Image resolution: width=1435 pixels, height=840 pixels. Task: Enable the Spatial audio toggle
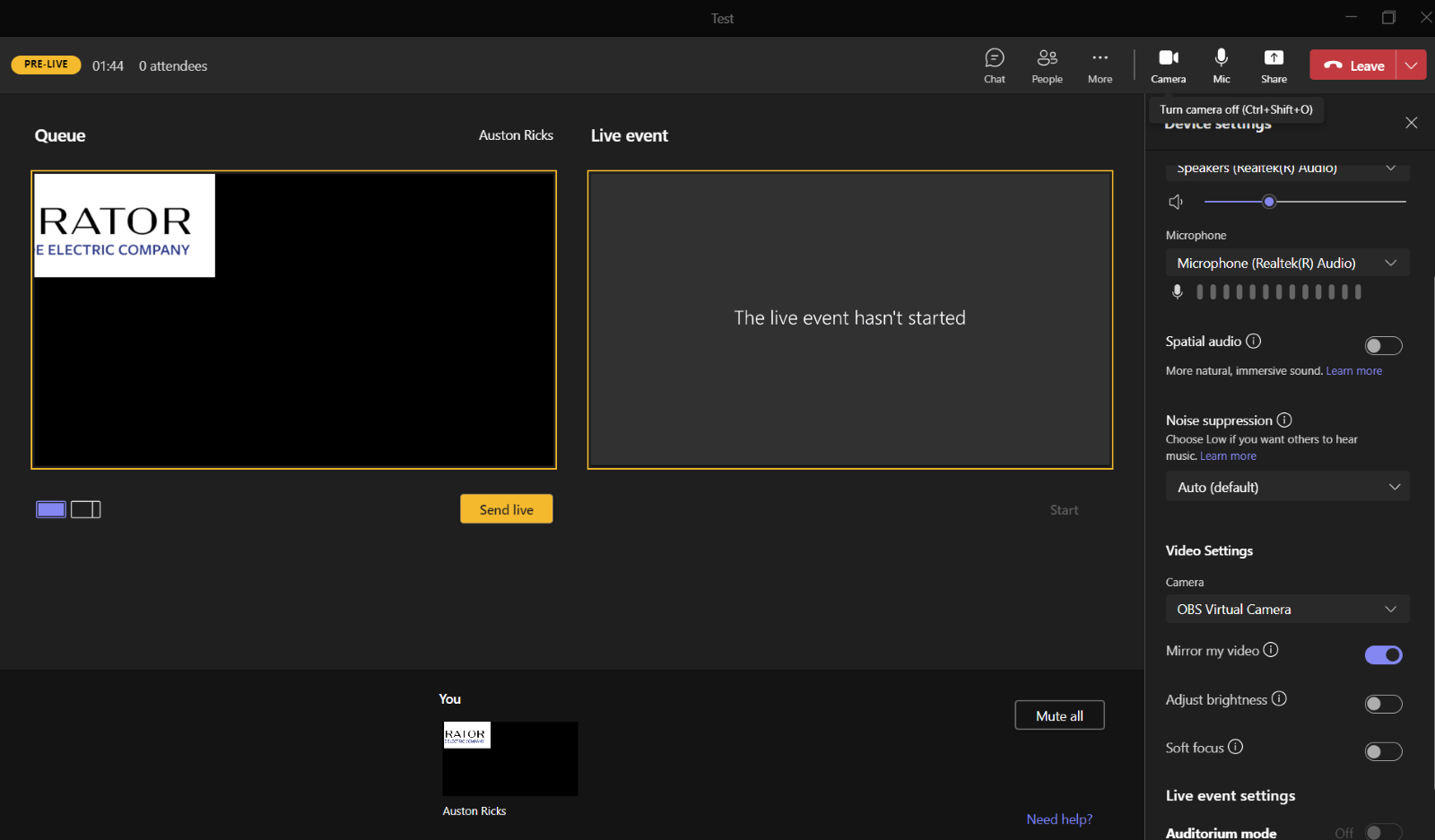click(x=1382, y=346)
